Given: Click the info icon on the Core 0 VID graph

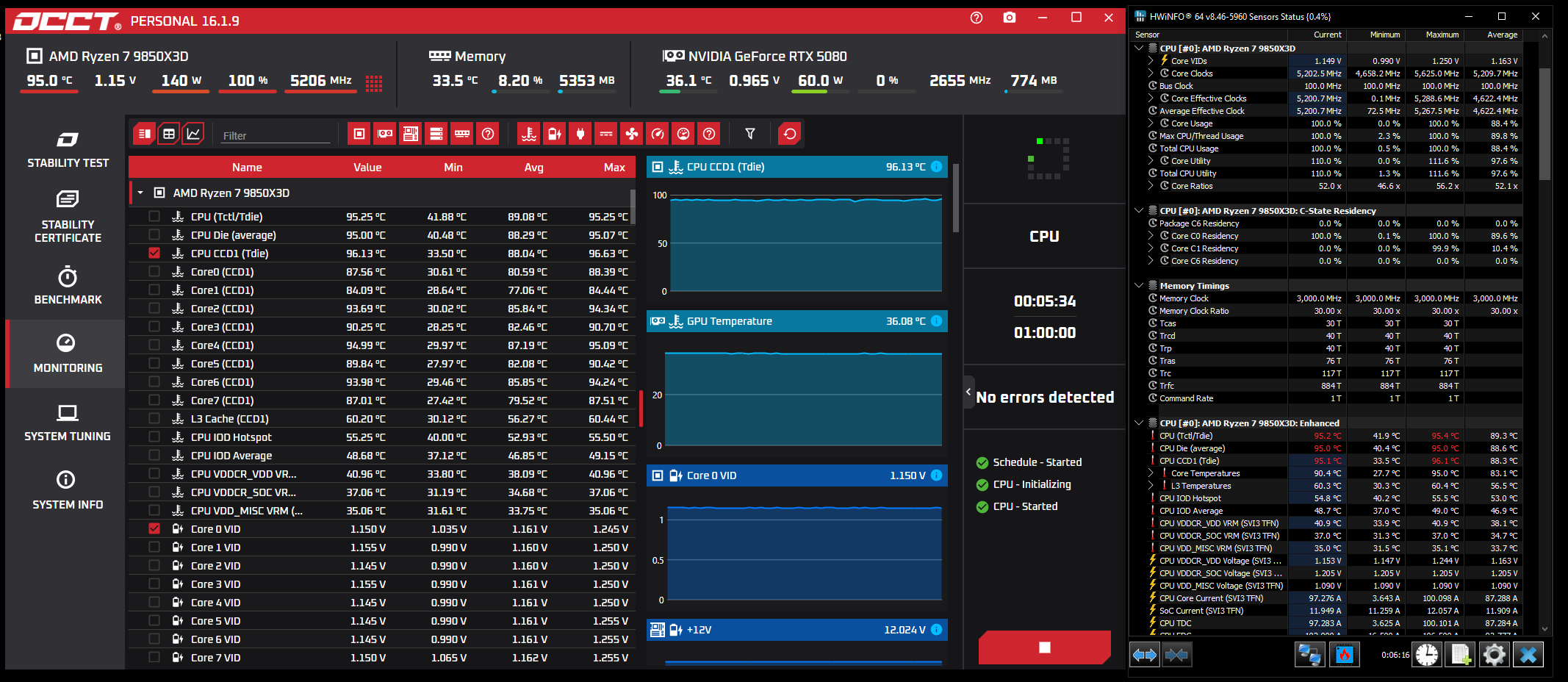Looking at the screenshot, I should click(937, 475).
